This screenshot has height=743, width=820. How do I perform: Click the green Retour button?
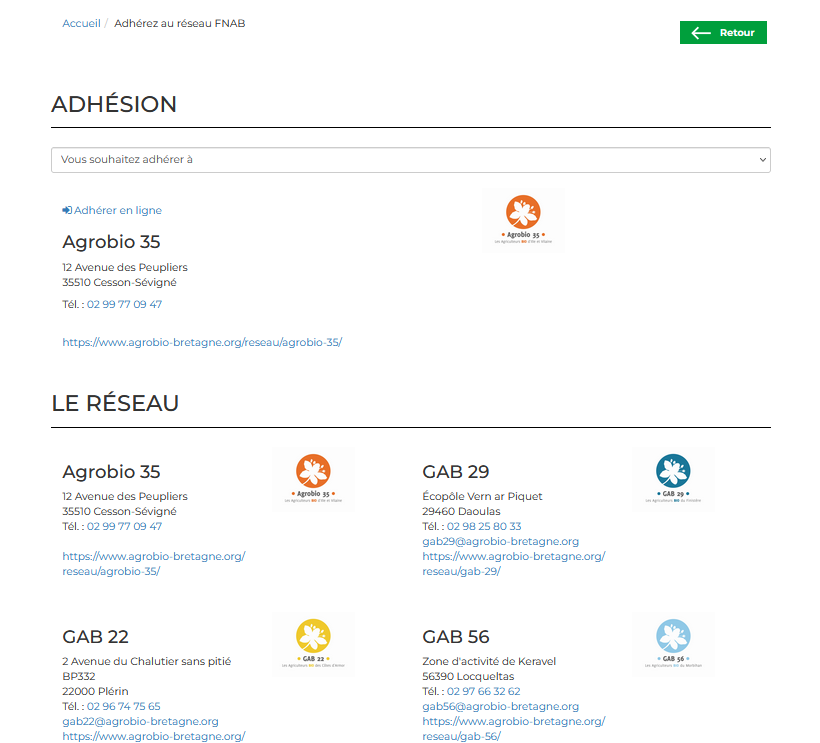(723, 32)
